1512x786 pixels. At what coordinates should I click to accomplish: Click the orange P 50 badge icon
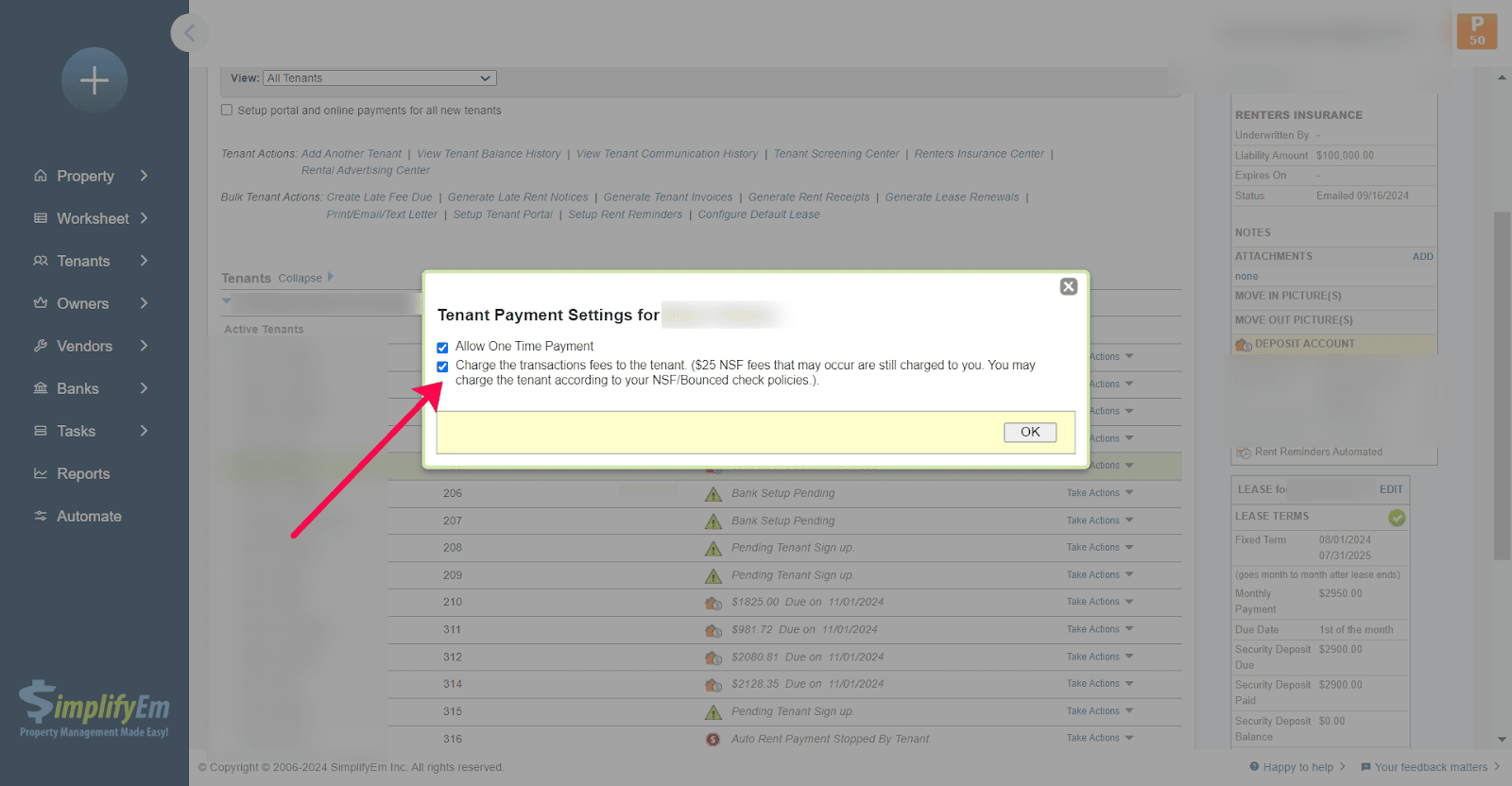coord(1476,30)
